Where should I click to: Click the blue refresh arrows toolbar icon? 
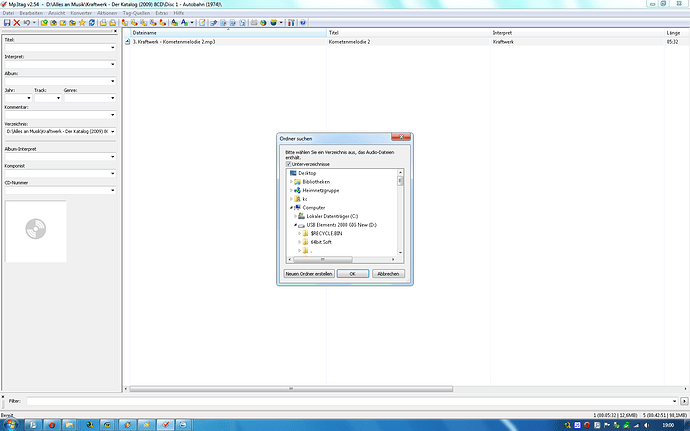tap(92, 22)
